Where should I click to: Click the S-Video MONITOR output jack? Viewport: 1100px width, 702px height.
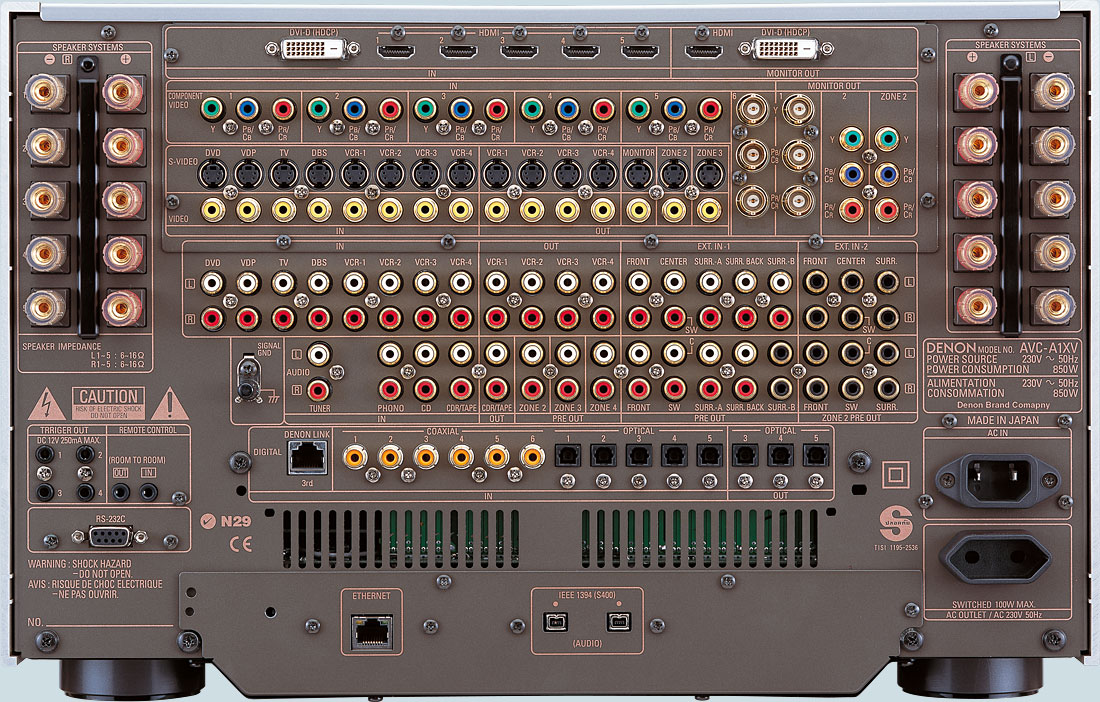coord(638,174)
